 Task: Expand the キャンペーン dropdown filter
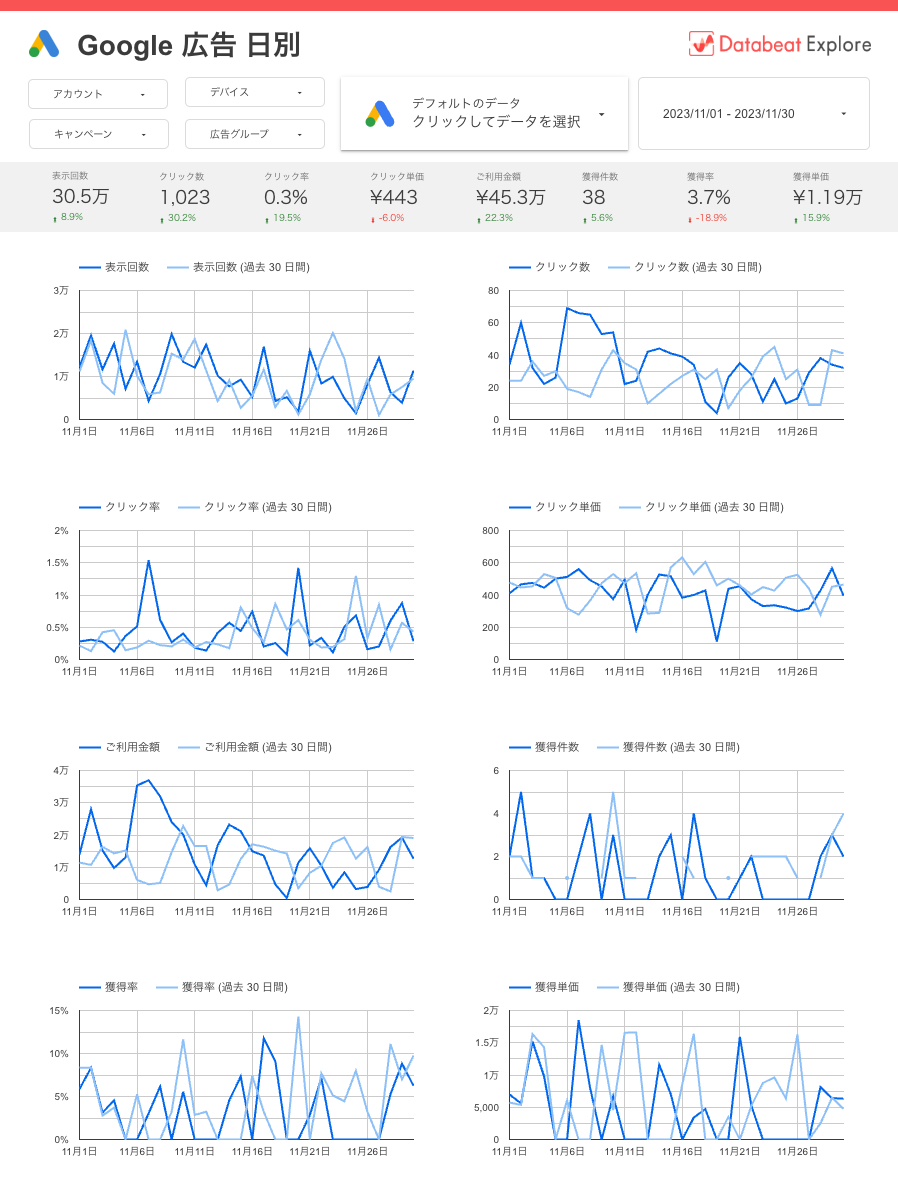[88, 134]
